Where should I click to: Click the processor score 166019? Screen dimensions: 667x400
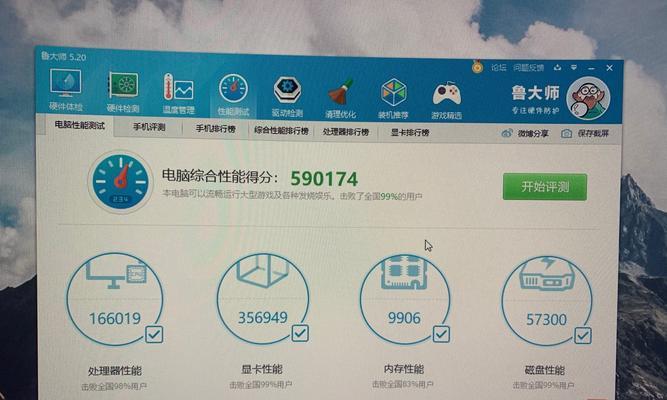click(x=115, y=318)
